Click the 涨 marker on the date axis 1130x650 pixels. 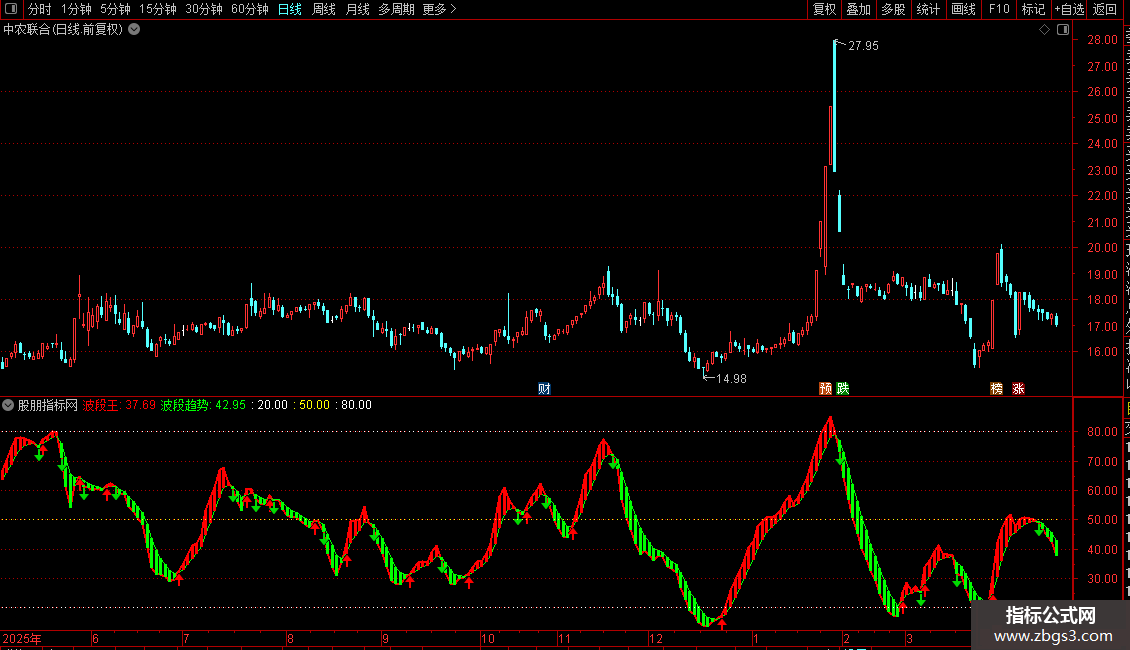click(1018, 388)
